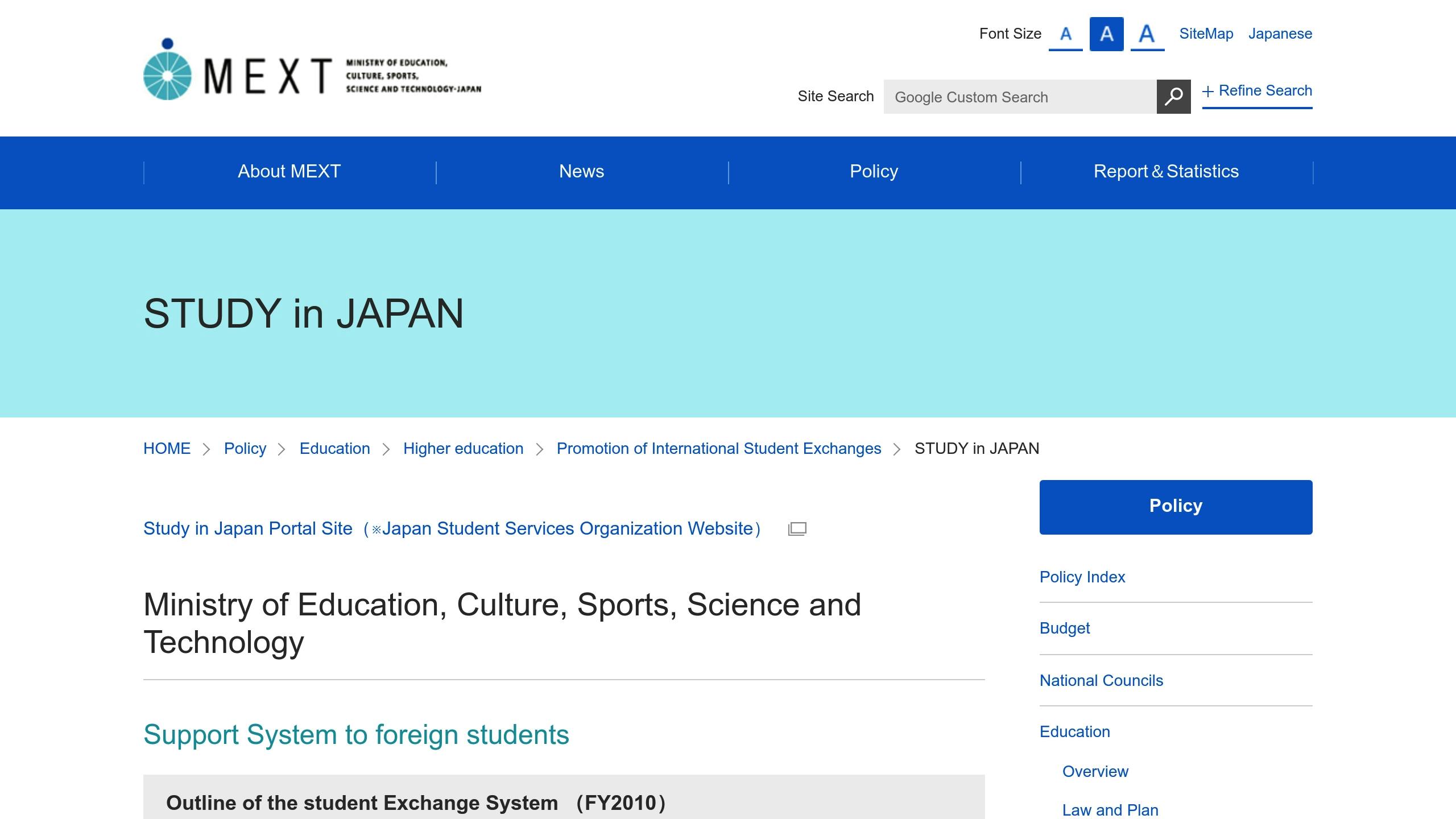
Task: Select the medium font size A
Action: coord(1106,34)
